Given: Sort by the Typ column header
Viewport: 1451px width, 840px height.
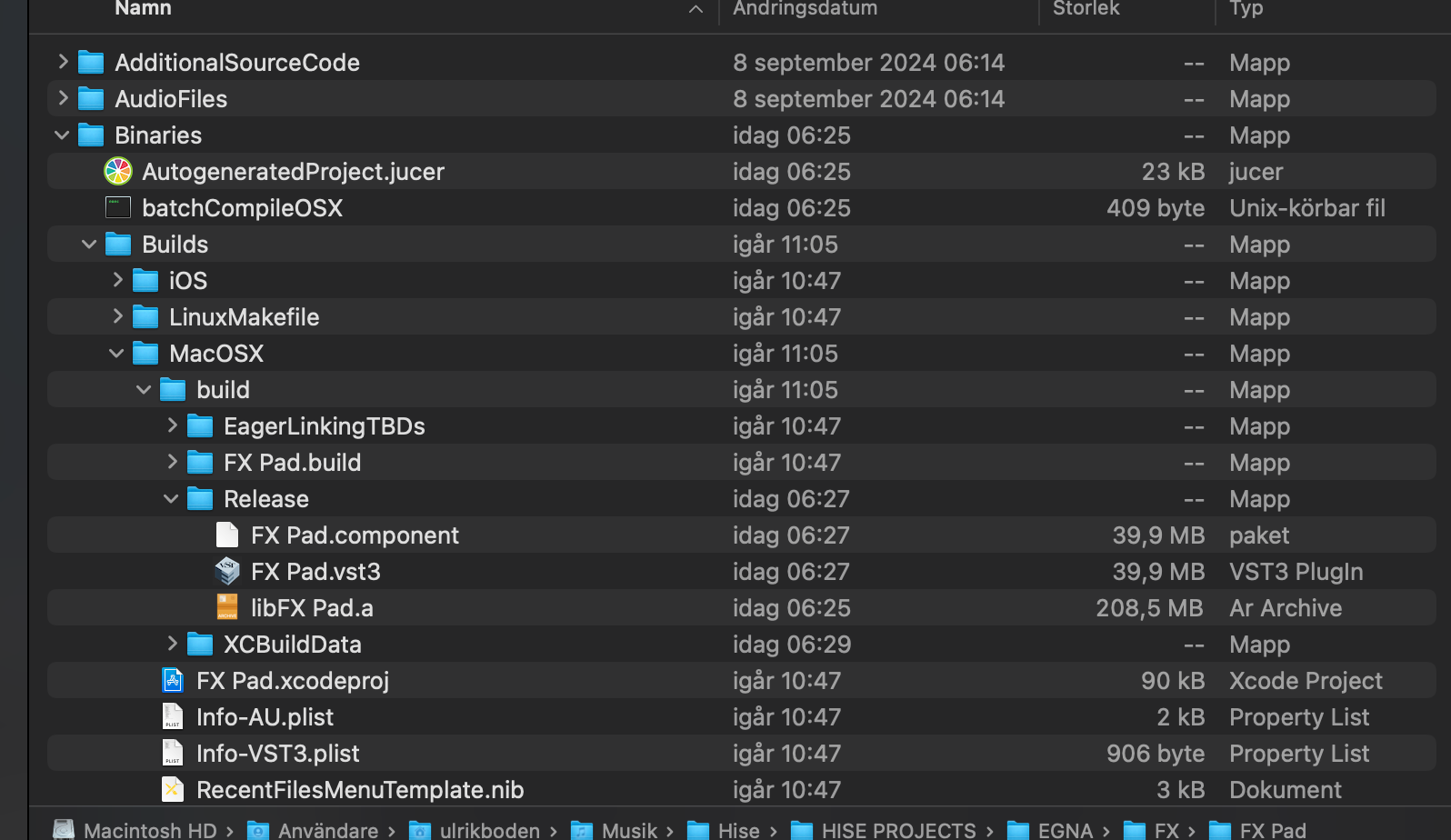Looking at the screenshot, I should [1246, 8].
